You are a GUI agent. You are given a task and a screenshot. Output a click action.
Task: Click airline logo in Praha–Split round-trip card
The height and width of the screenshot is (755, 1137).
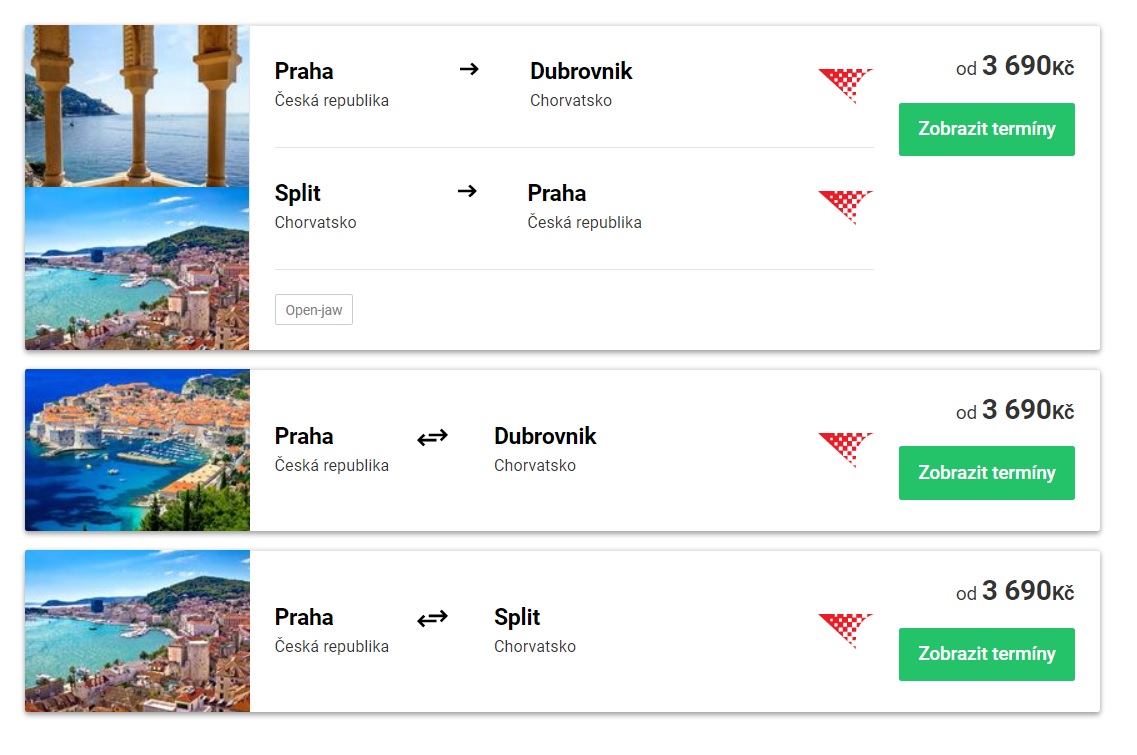(845, 631)
